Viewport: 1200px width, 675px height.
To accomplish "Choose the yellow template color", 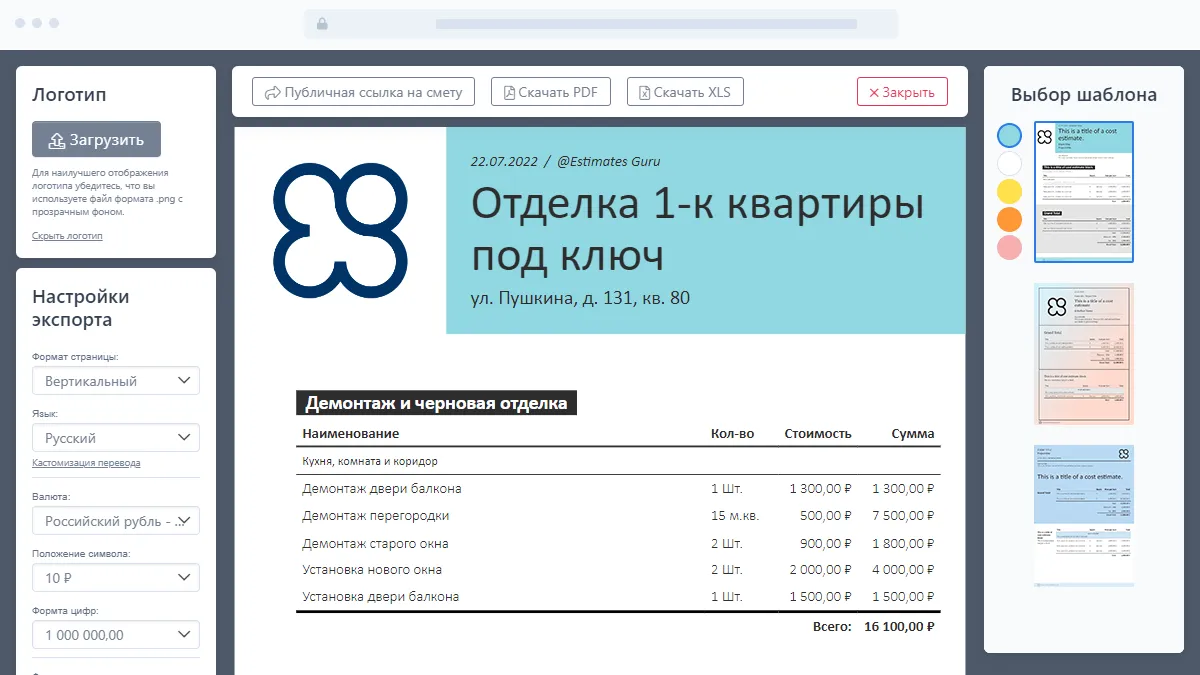I will (1010, 191).
